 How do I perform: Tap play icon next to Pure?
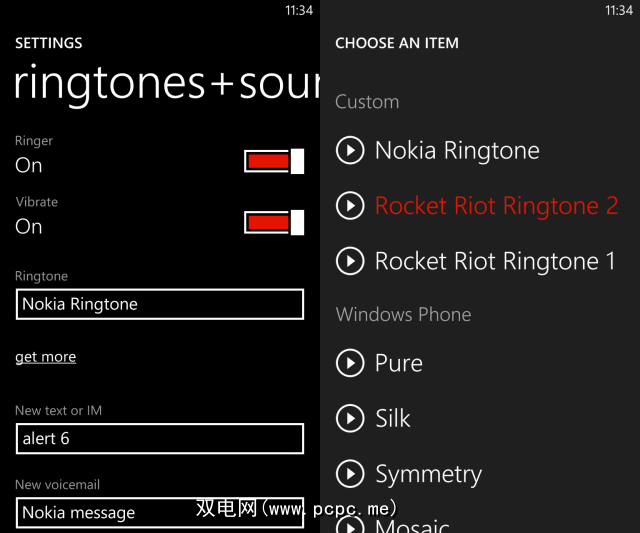point(350,363)
